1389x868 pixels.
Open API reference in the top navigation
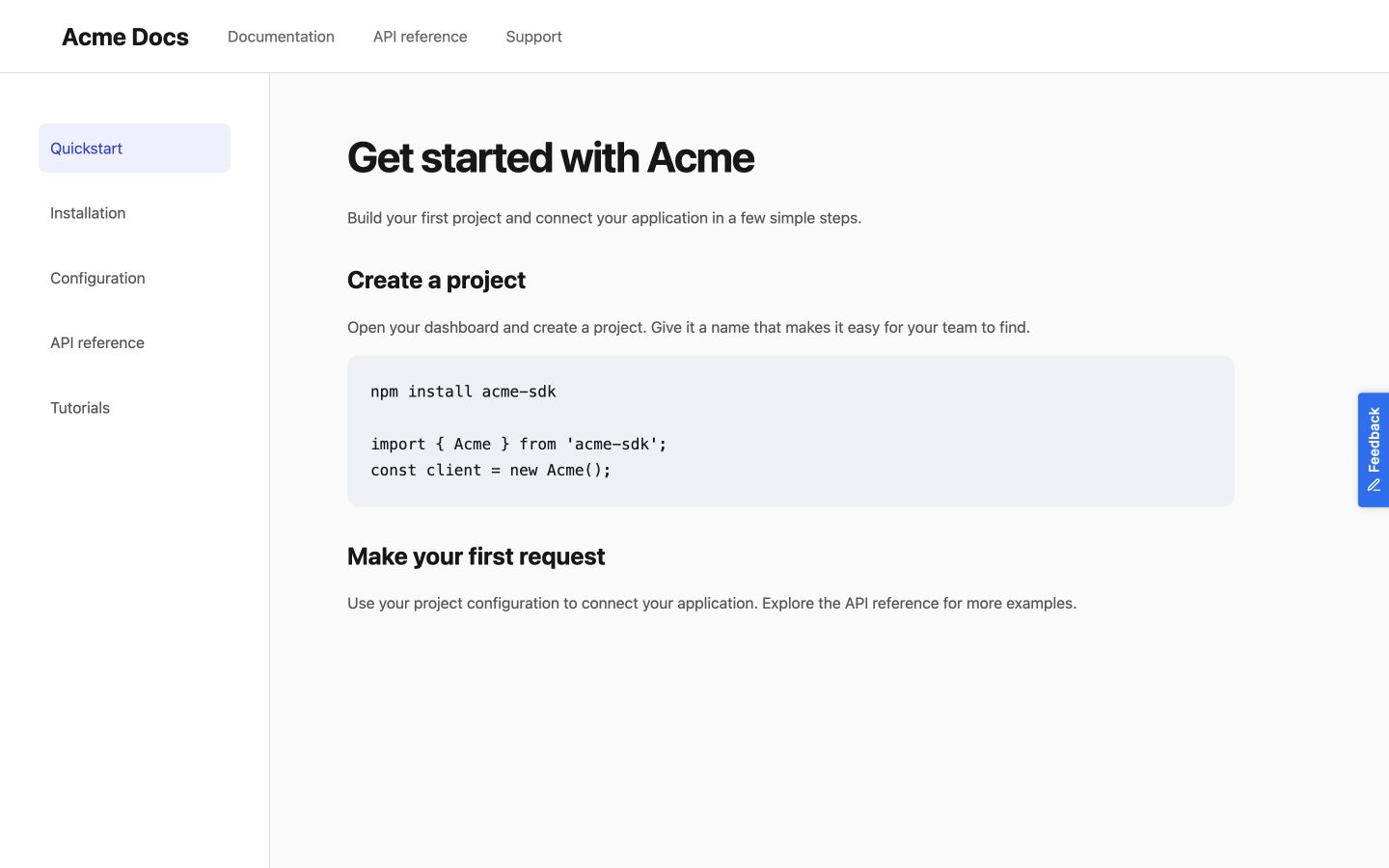(x=420, y=37)
